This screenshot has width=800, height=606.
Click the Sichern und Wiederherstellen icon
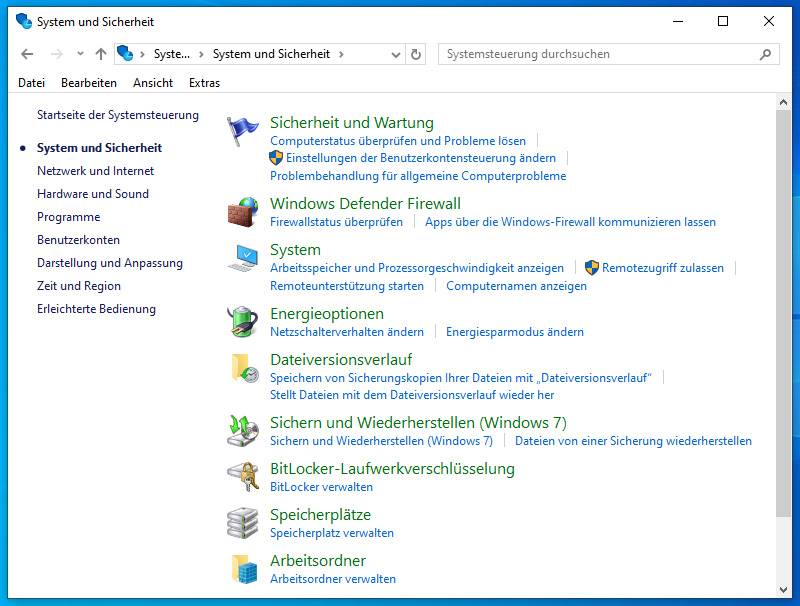(243, 431)
